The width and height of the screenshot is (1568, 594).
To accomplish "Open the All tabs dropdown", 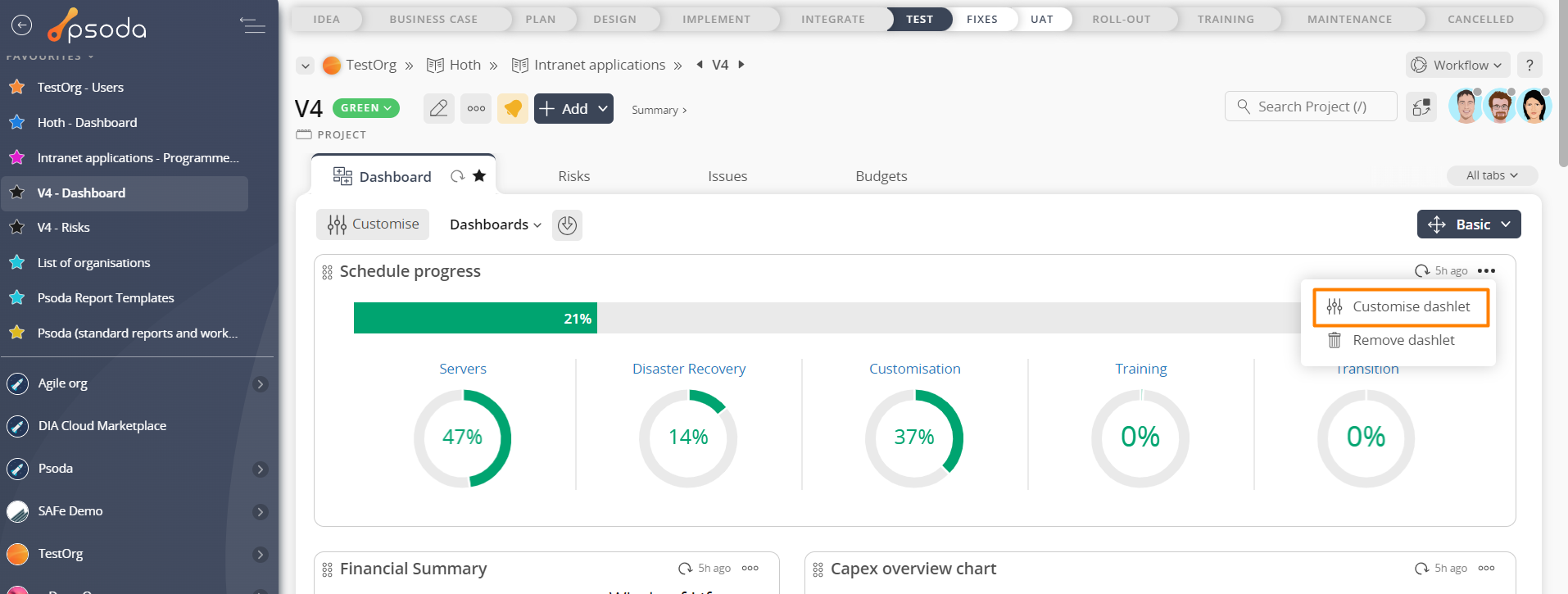I will pos(1491,175).
